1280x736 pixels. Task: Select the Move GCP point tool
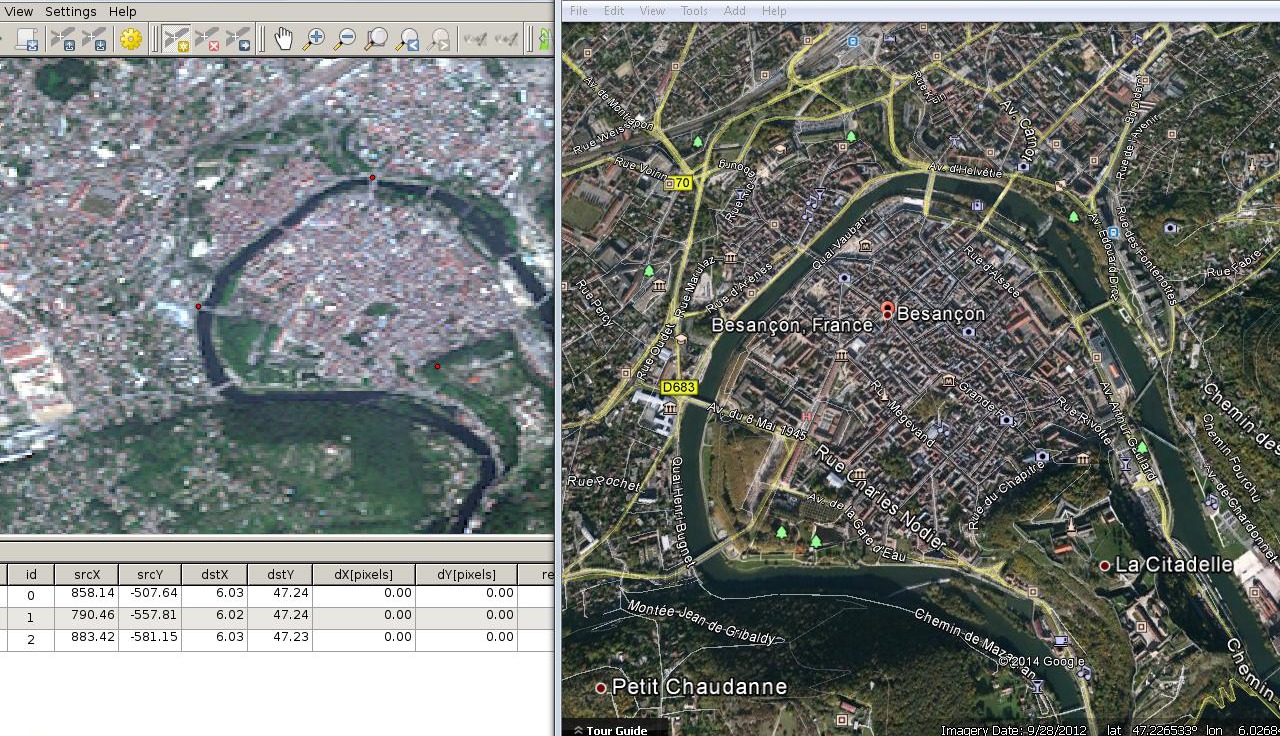(238, 40)
